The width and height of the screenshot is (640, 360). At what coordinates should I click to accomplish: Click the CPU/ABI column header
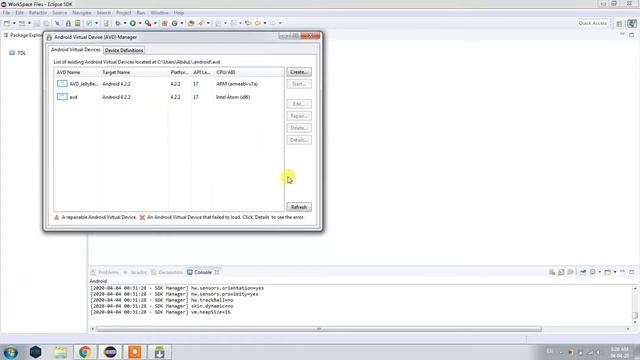click(248, 72)
